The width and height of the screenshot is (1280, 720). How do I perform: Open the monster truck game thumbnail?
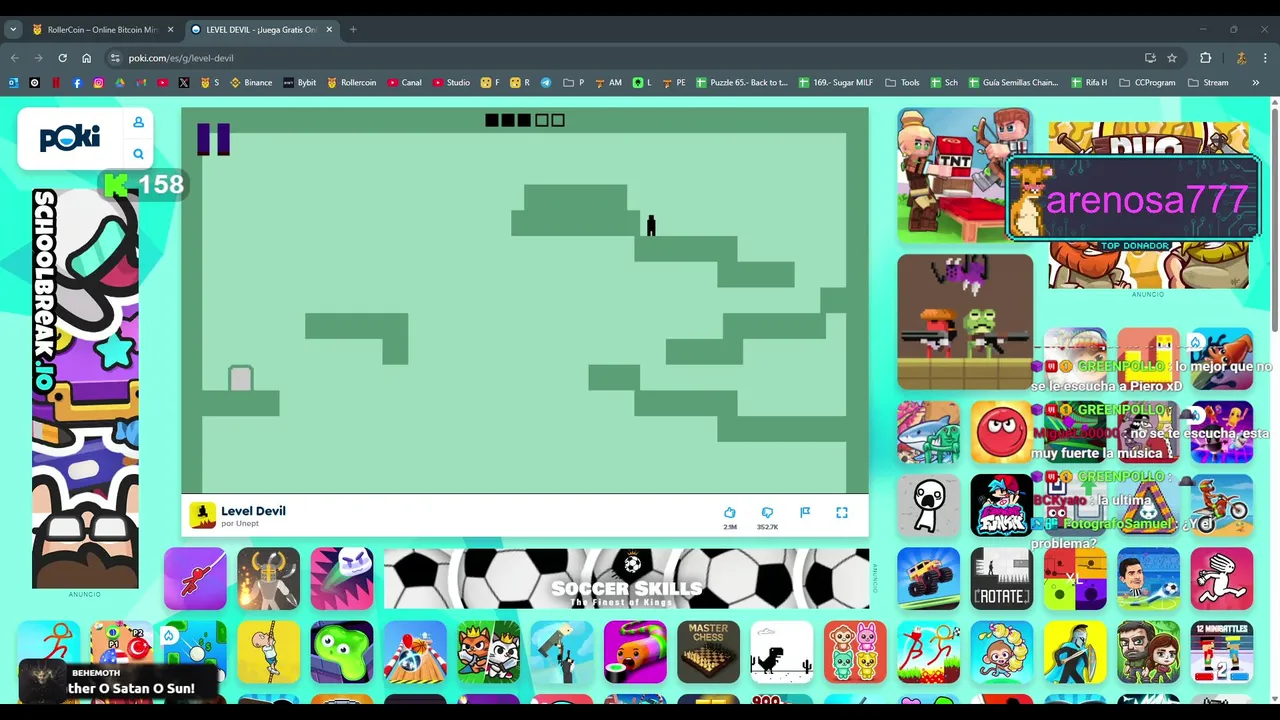[x=928, y=578]
